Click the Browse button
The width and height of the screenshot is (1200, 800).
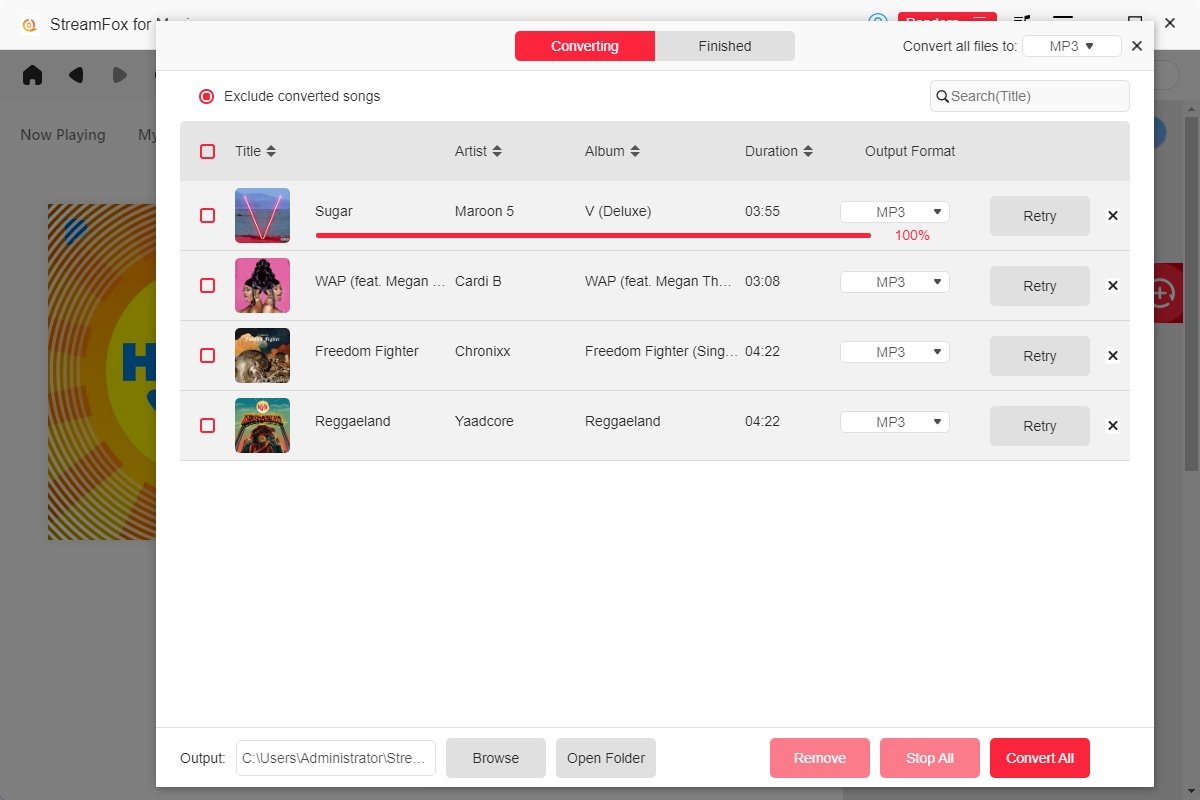click(x=496, y=758)
